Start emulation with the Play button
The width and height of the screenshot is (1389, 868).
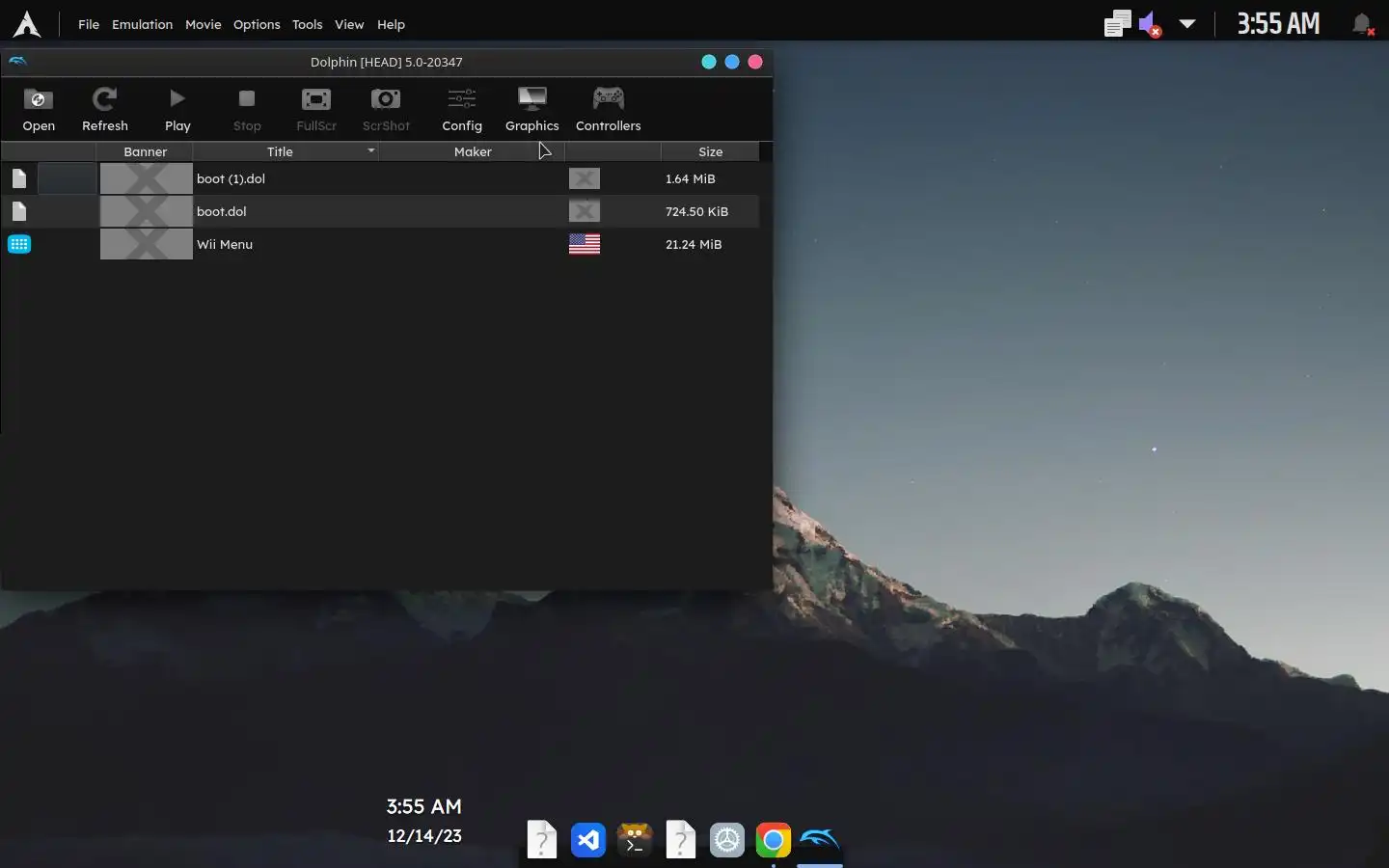[x=177, y=109]
